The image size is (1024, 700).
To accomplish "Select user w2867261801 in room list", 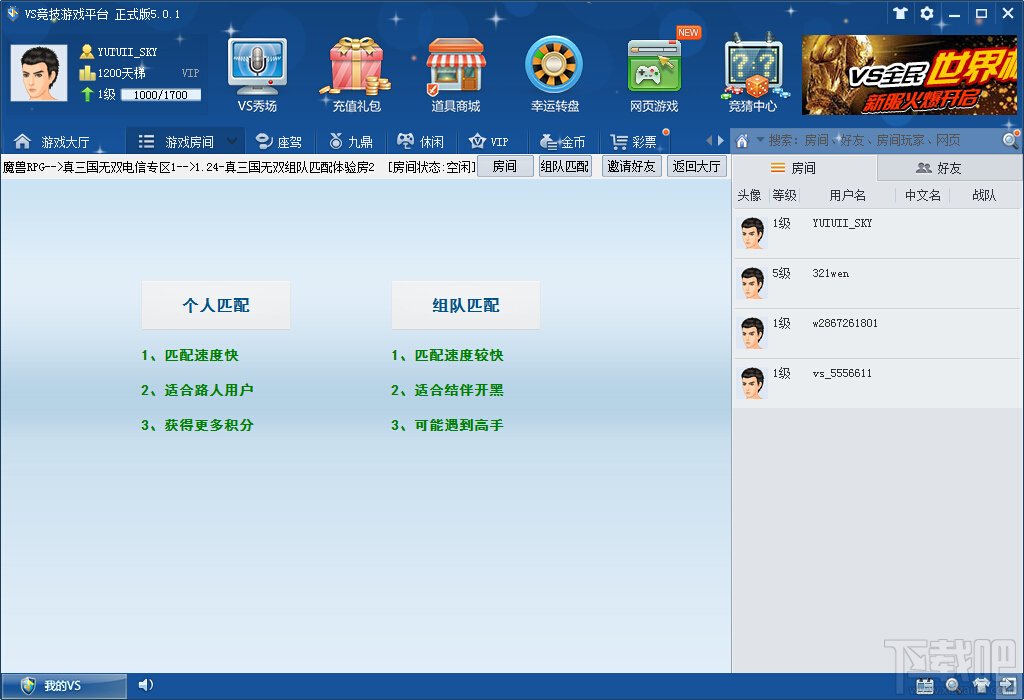I will [877, 333].
